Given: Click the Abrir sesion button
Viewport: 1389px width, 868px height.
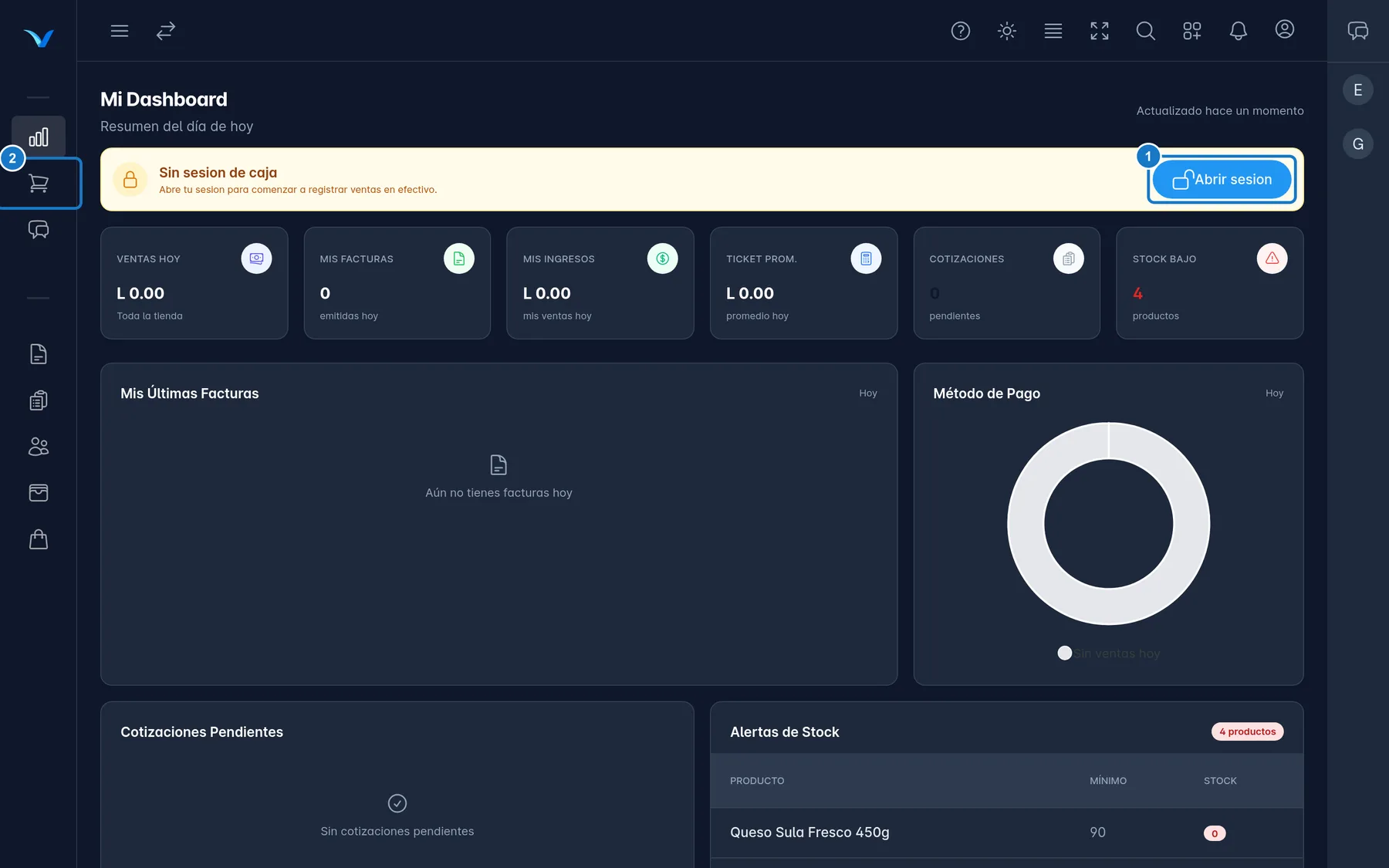Looking at the screenshot, I should point(1222,180).
